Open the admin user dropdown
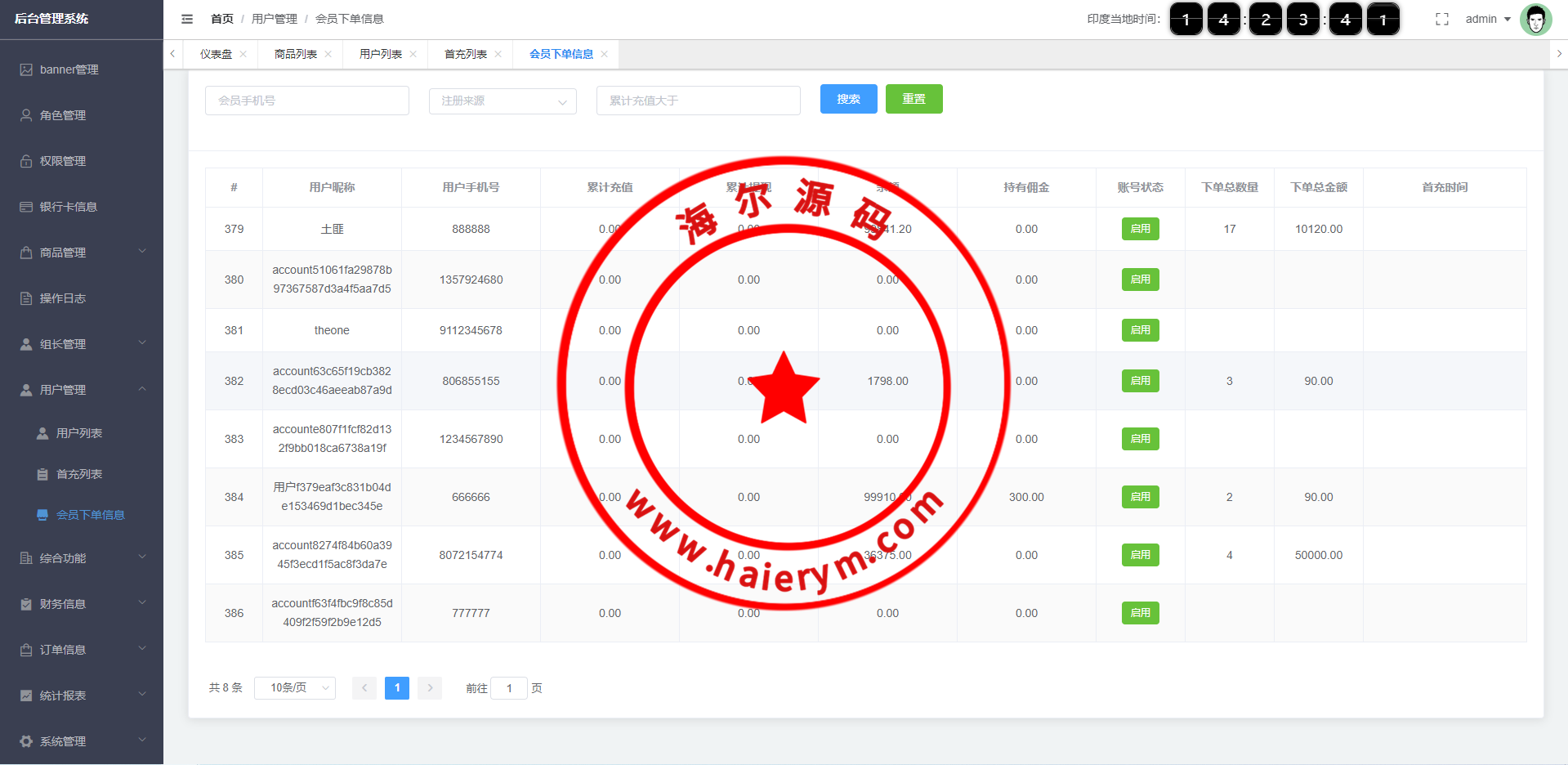This screenshot has height=765, width=1568. point(1487,19)
